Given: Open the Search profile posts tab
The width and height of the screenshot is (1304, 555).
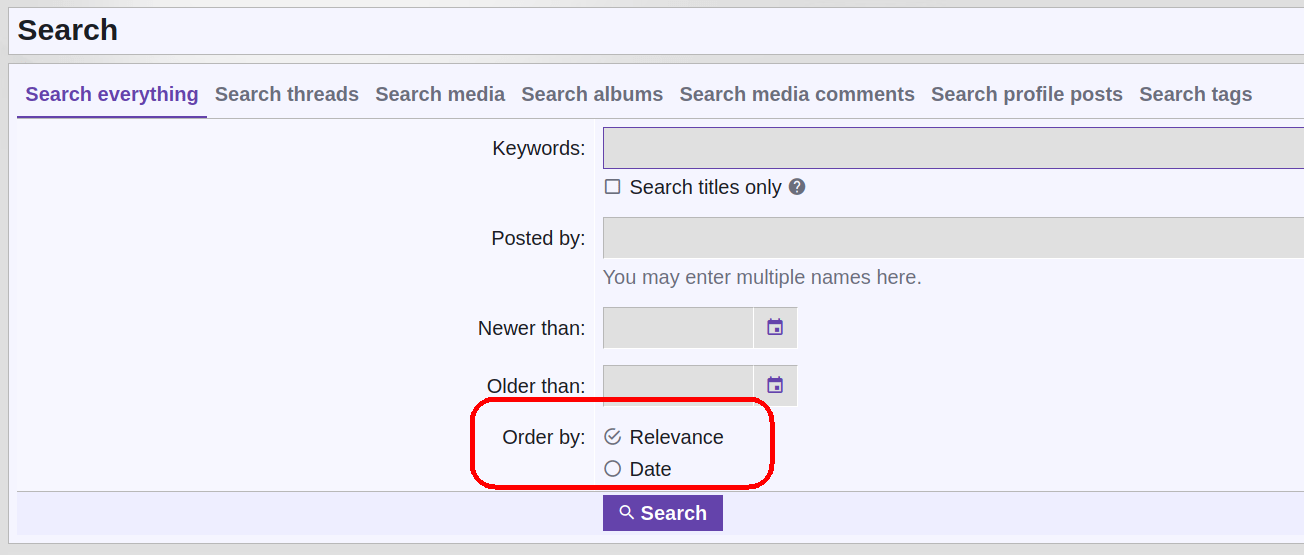Looking at the screenshot, I should 1027,94.
